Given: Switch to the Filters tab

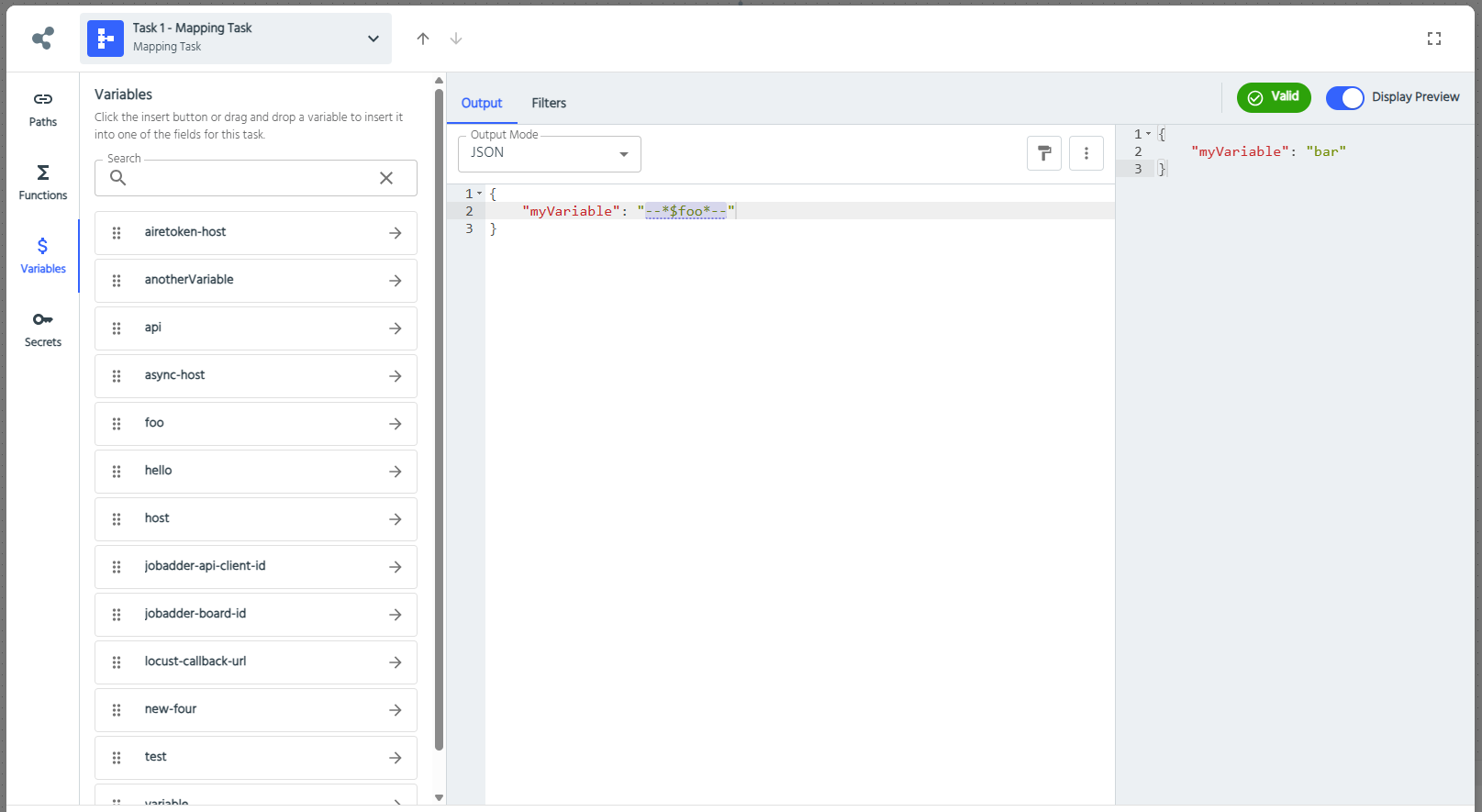Looking at the screenshot, I should (x=548, y=103).
